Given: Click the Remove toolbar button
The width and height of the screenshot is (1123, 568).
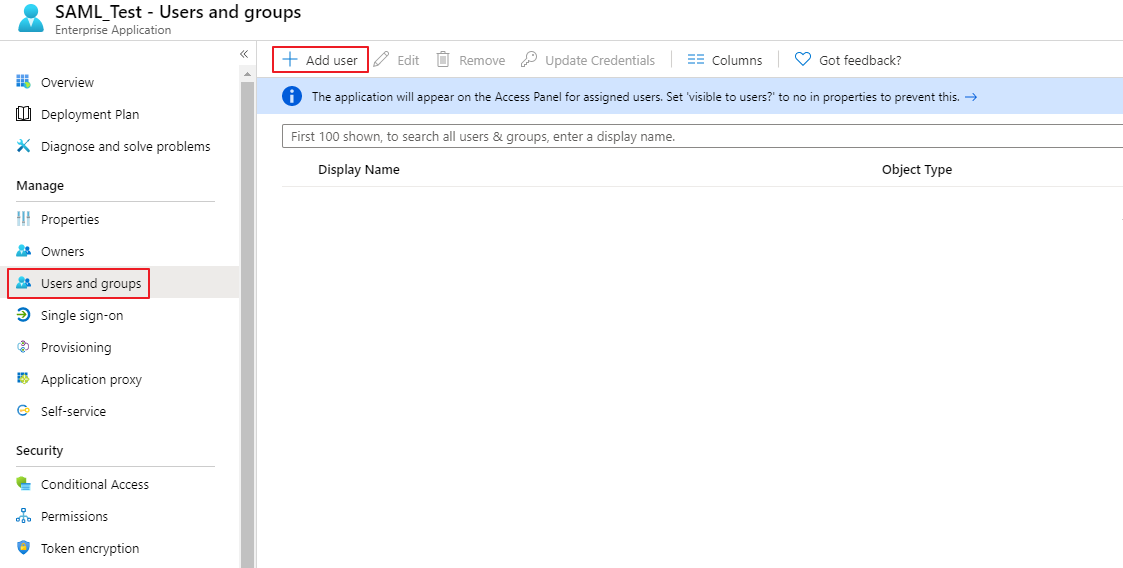Looking at the screenshot, I should [471, 60].
